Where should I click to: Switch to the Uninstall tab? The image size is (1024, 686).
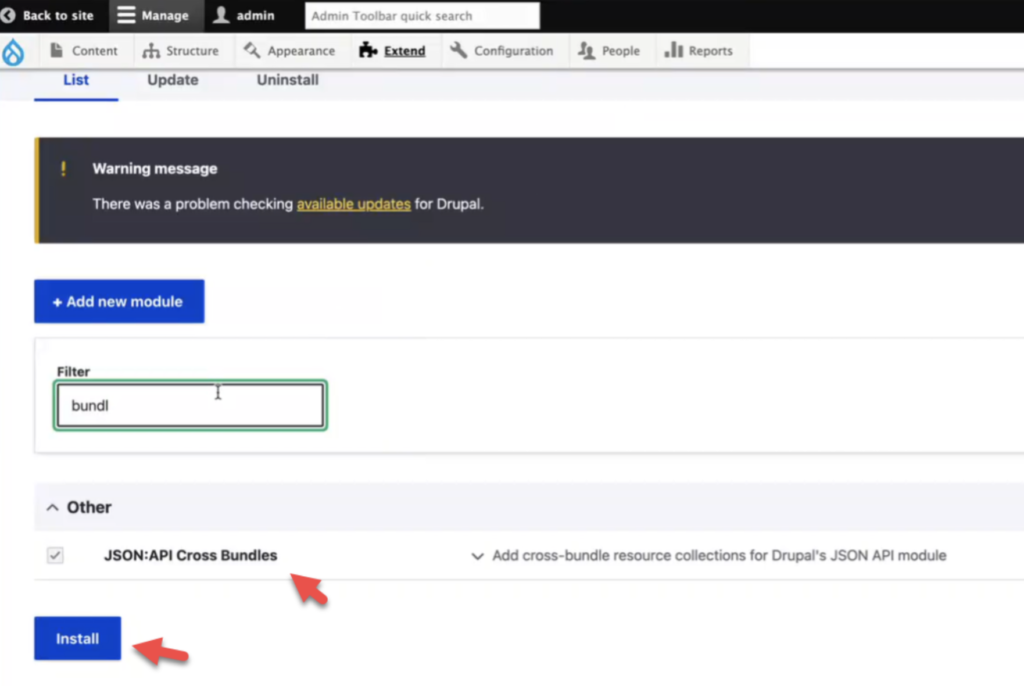(x=286, y=80)
